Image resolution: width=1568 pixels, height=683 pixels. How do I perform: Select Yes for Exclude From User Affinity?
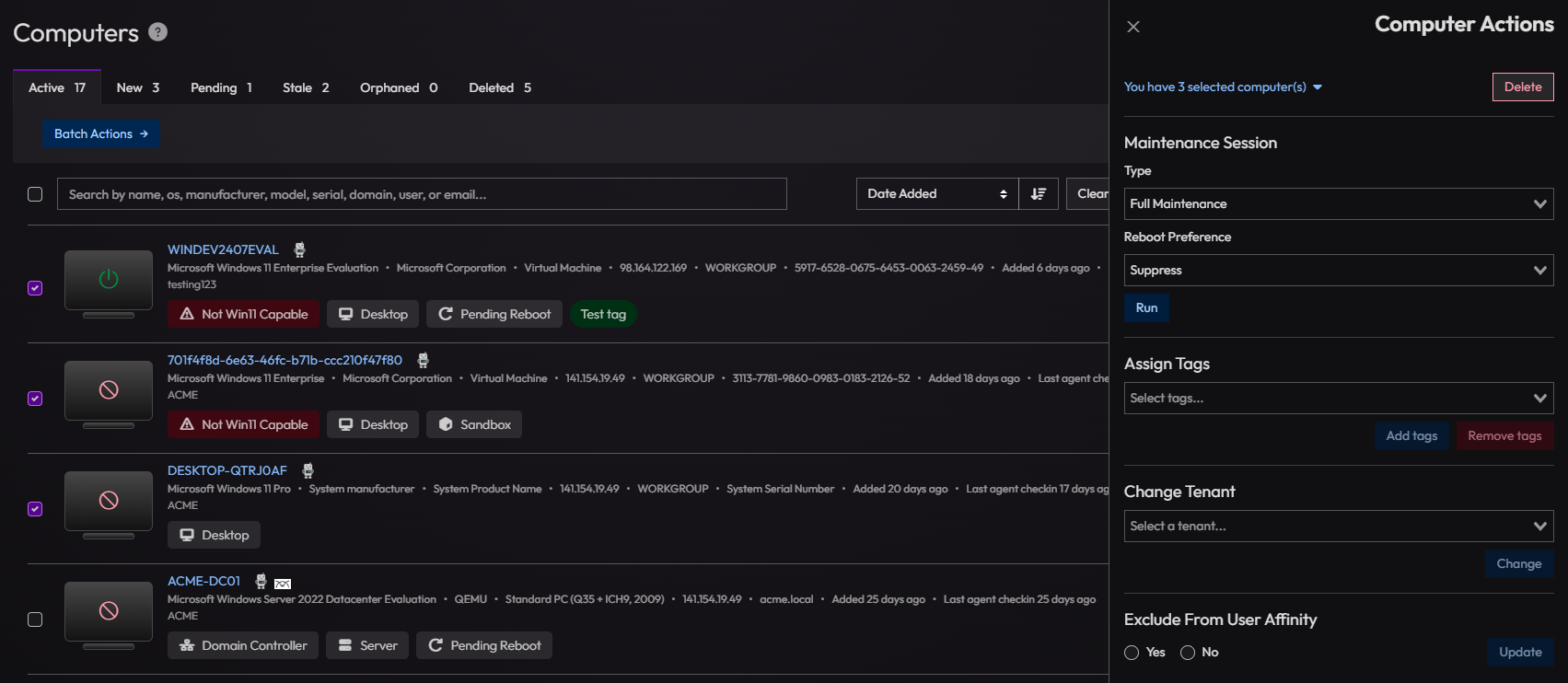1132,653
